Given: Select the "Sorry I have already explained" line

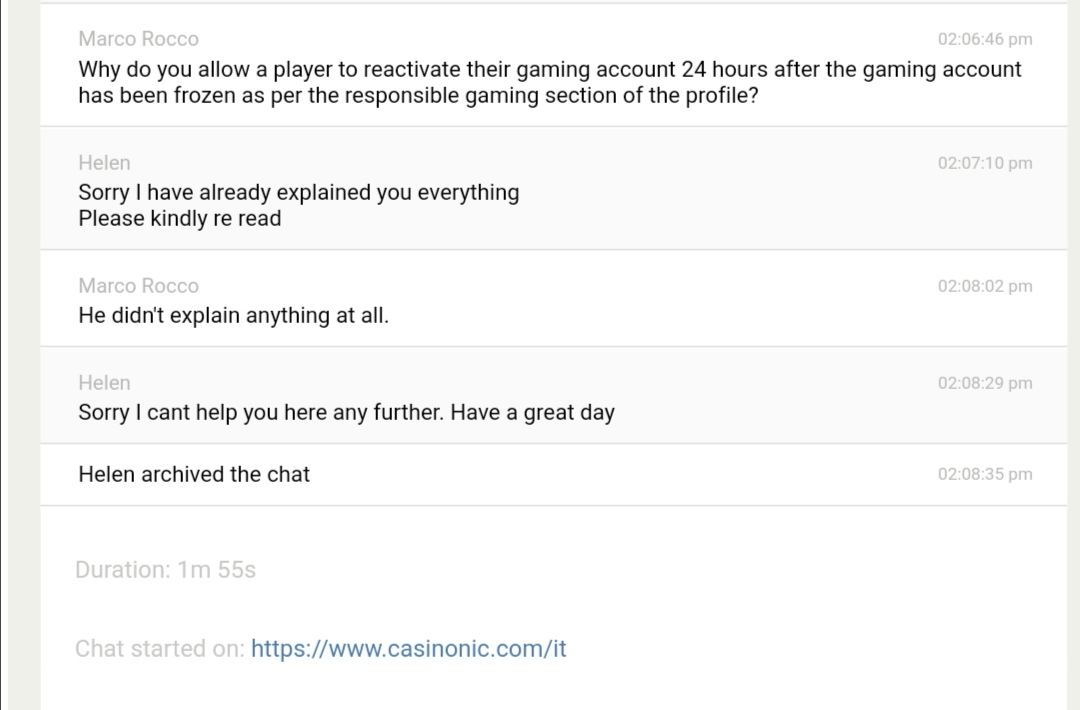Looking at the screenshot, I should (x=298, y=192).
